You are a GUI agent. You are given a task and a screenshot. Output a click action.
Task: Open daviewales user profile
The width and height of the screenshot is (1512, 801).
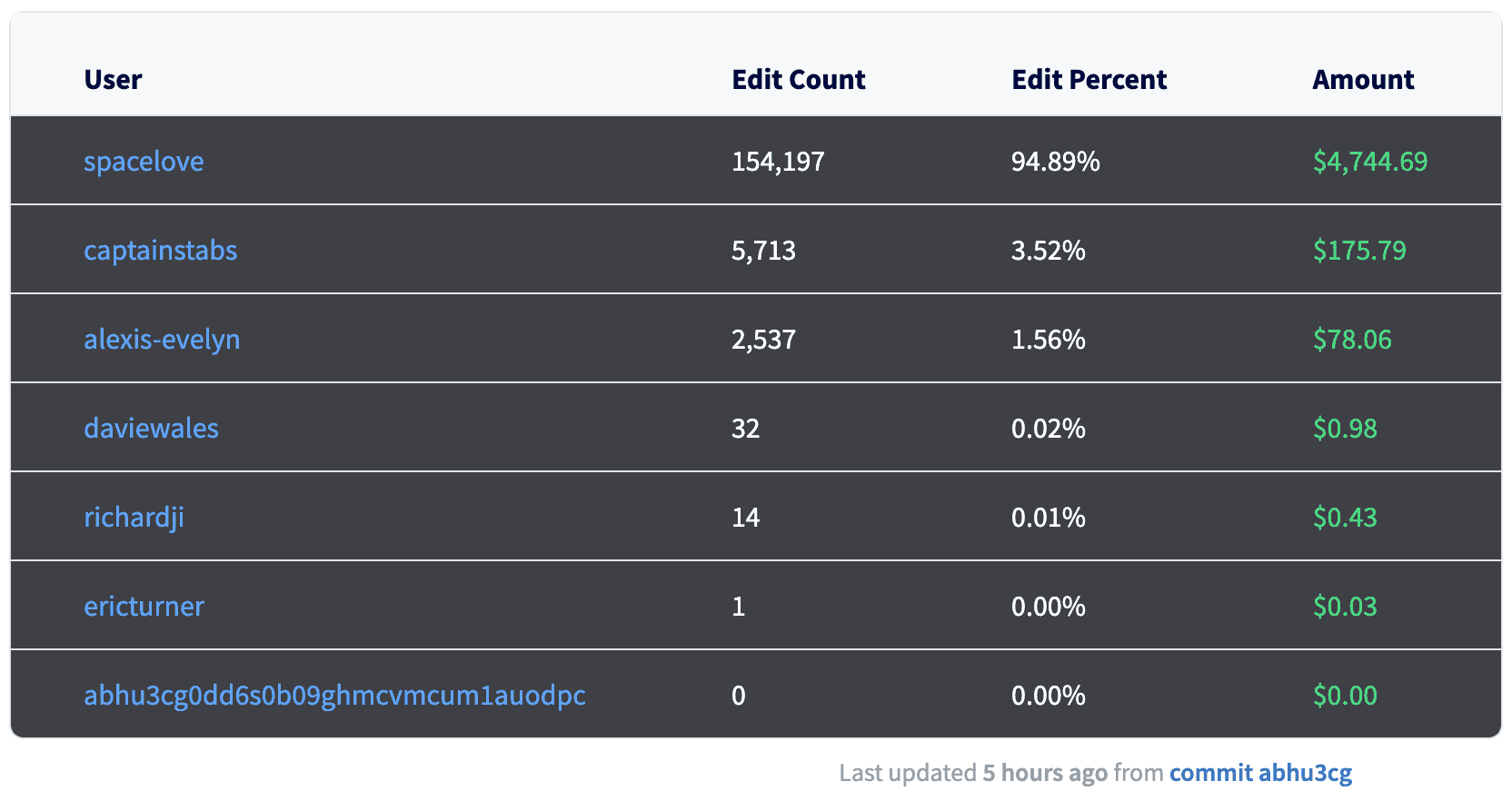tap(151, 429)
